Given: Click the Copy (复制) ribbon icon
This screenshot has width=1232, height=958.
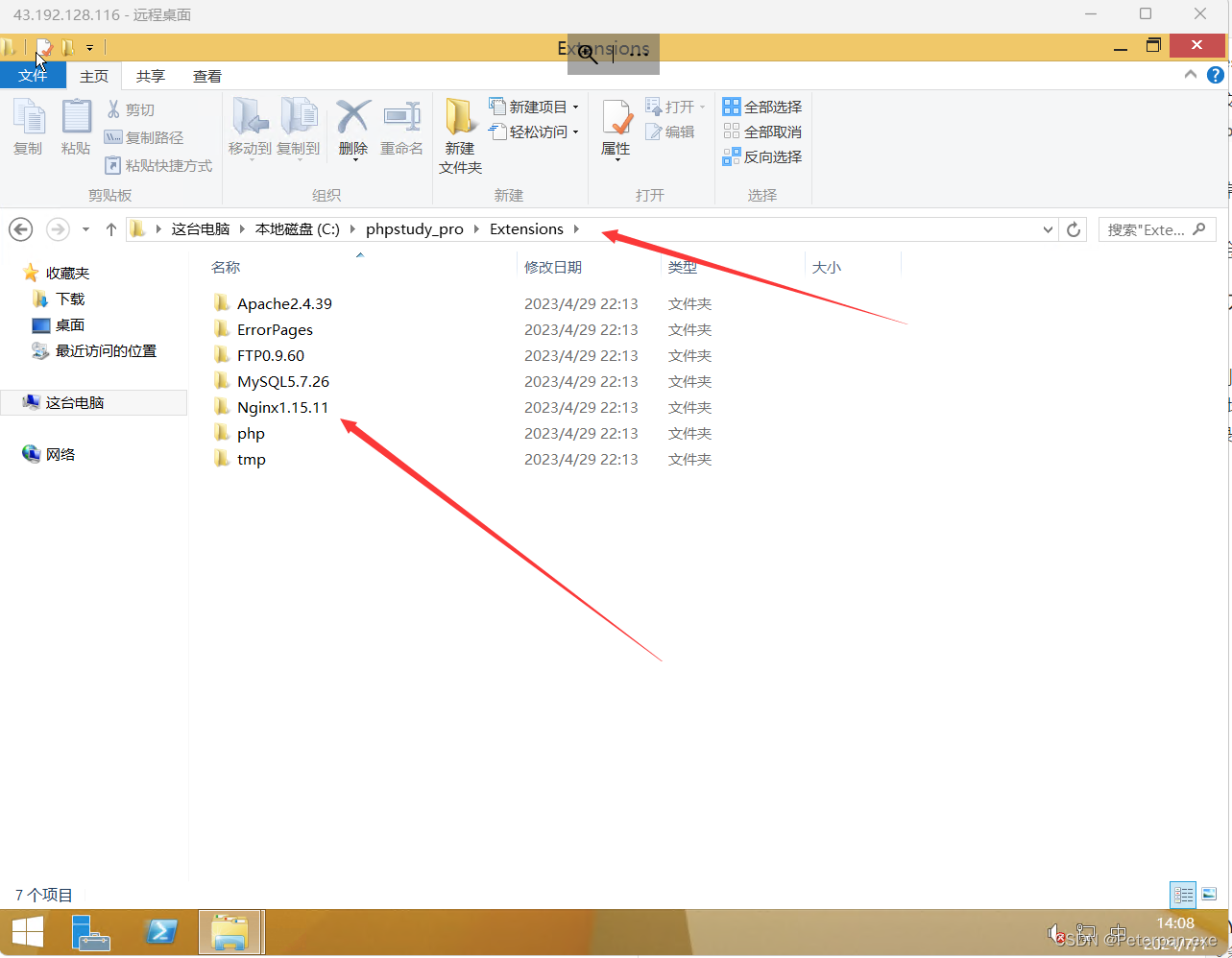Looking at the screenshot, I should click(x=28, y=127).
